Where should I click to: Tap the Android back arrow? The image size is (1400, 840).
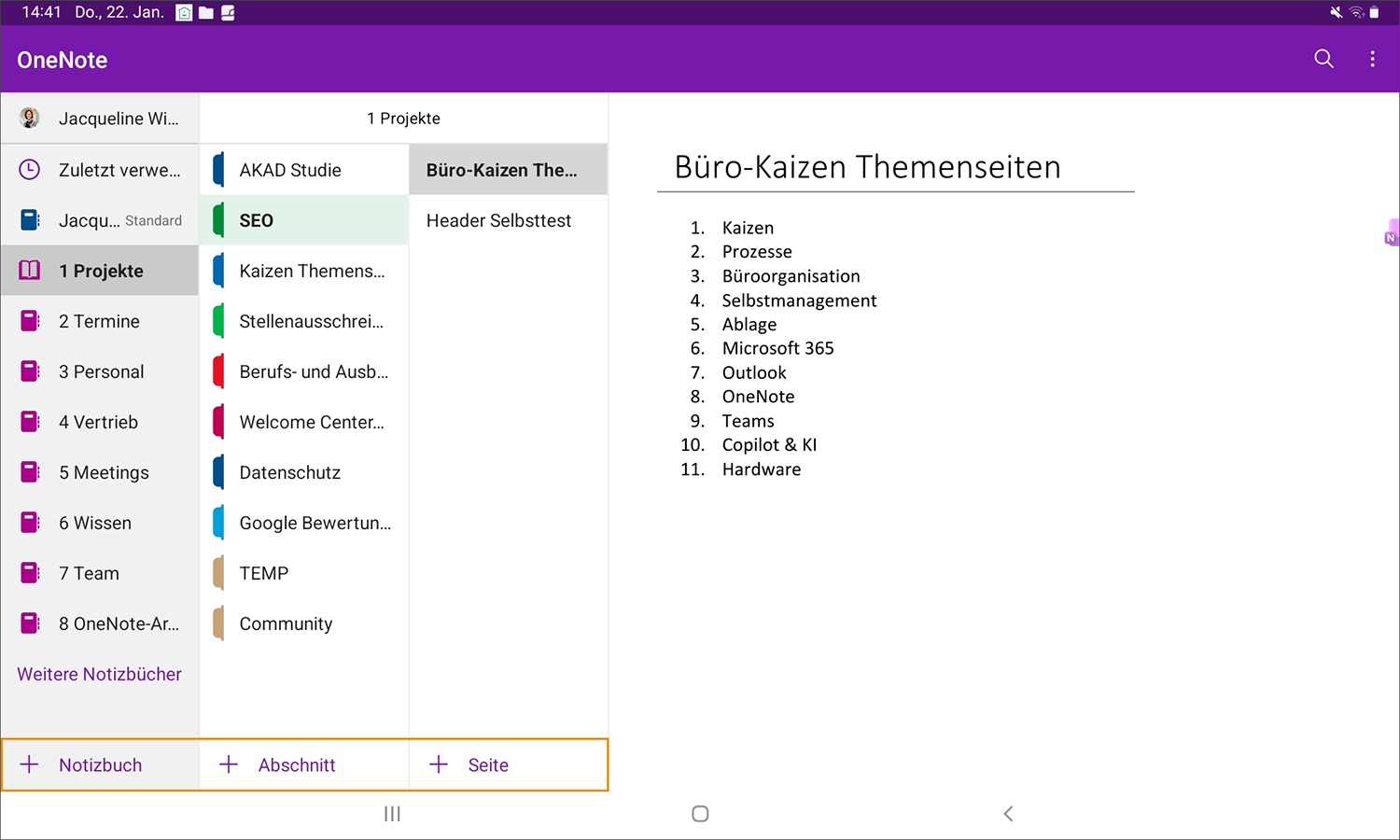point(1008,814)
